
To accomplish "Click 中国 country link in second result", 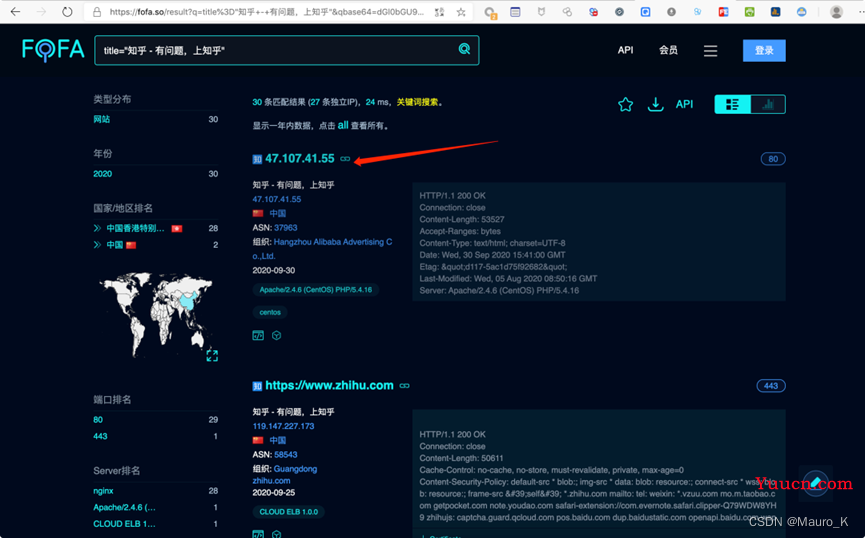I will pos(277,440).
